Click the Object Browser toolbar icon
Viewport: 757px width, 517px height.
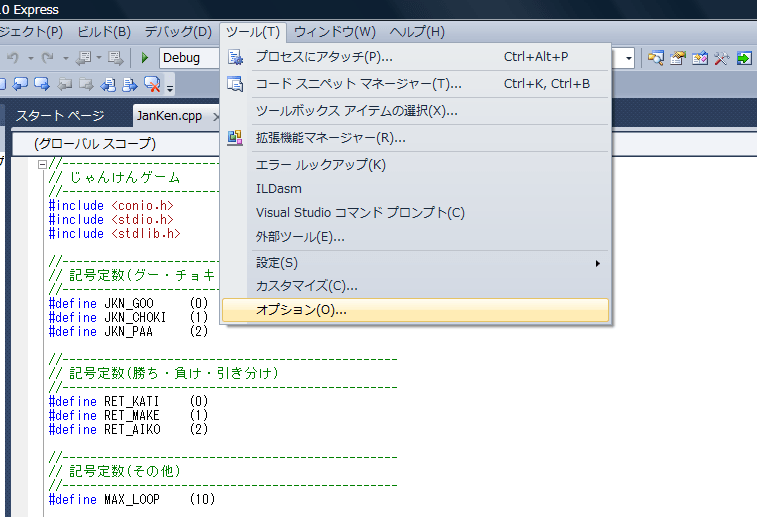700,58
